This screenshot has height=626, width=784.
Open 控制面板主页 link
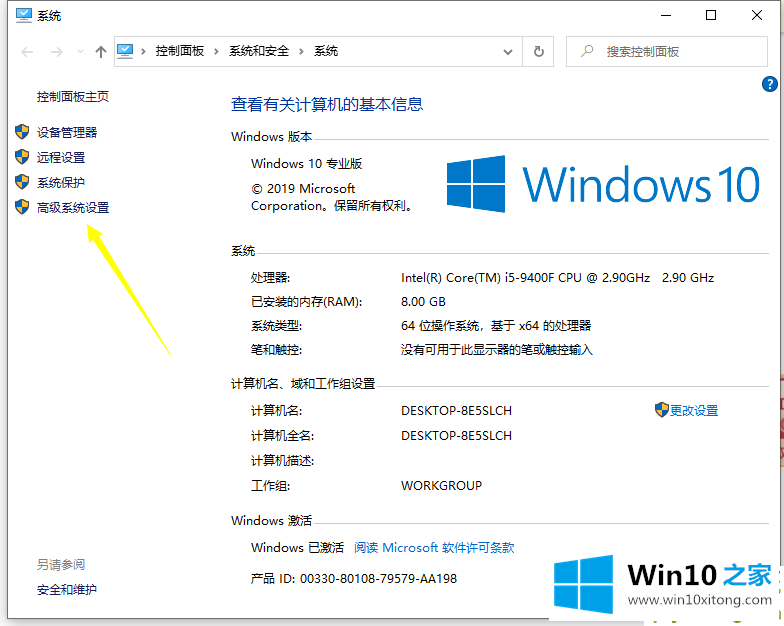click(73, 96)
